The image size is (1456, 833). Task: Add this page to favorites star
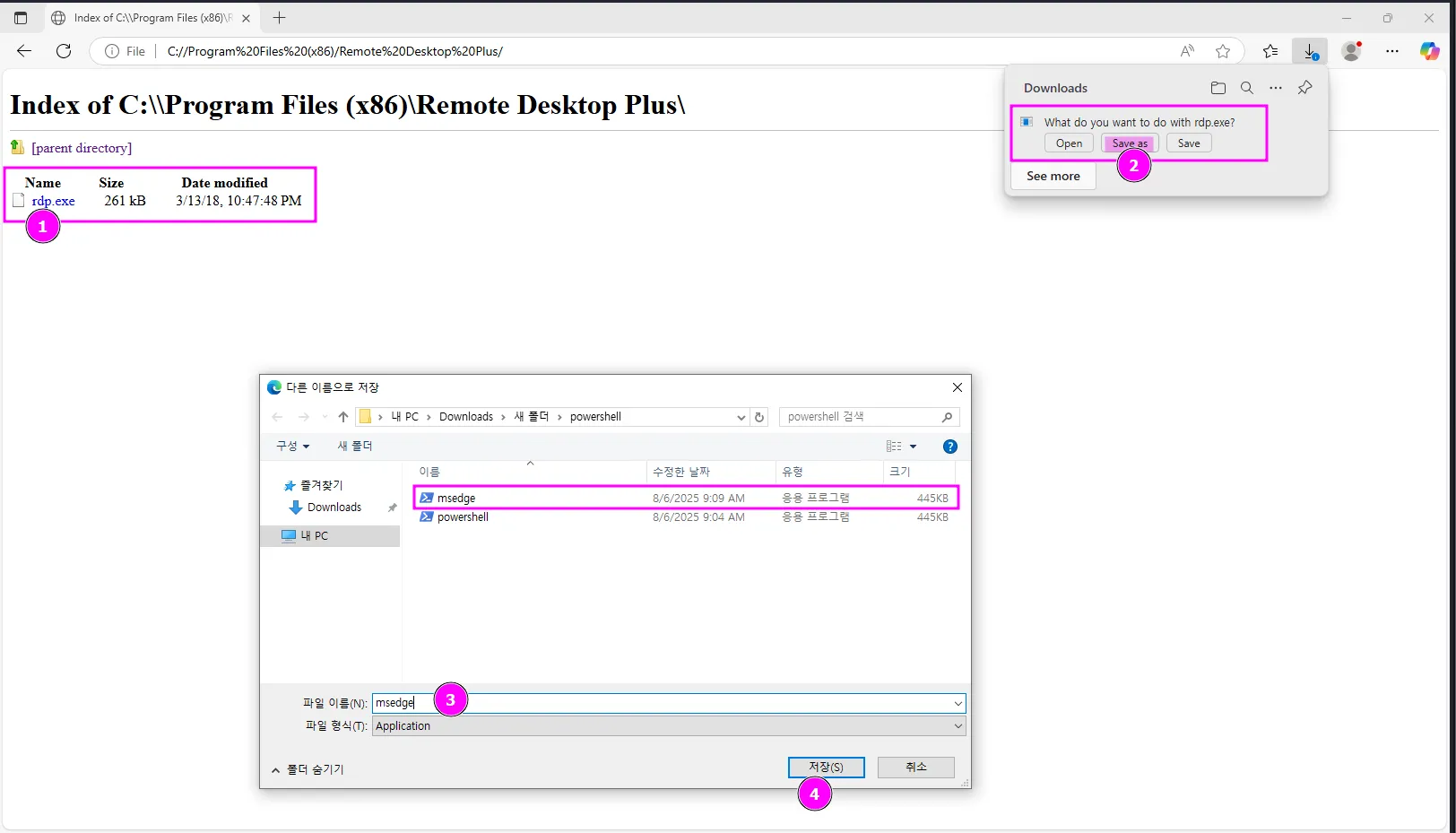coord(1223,51)
